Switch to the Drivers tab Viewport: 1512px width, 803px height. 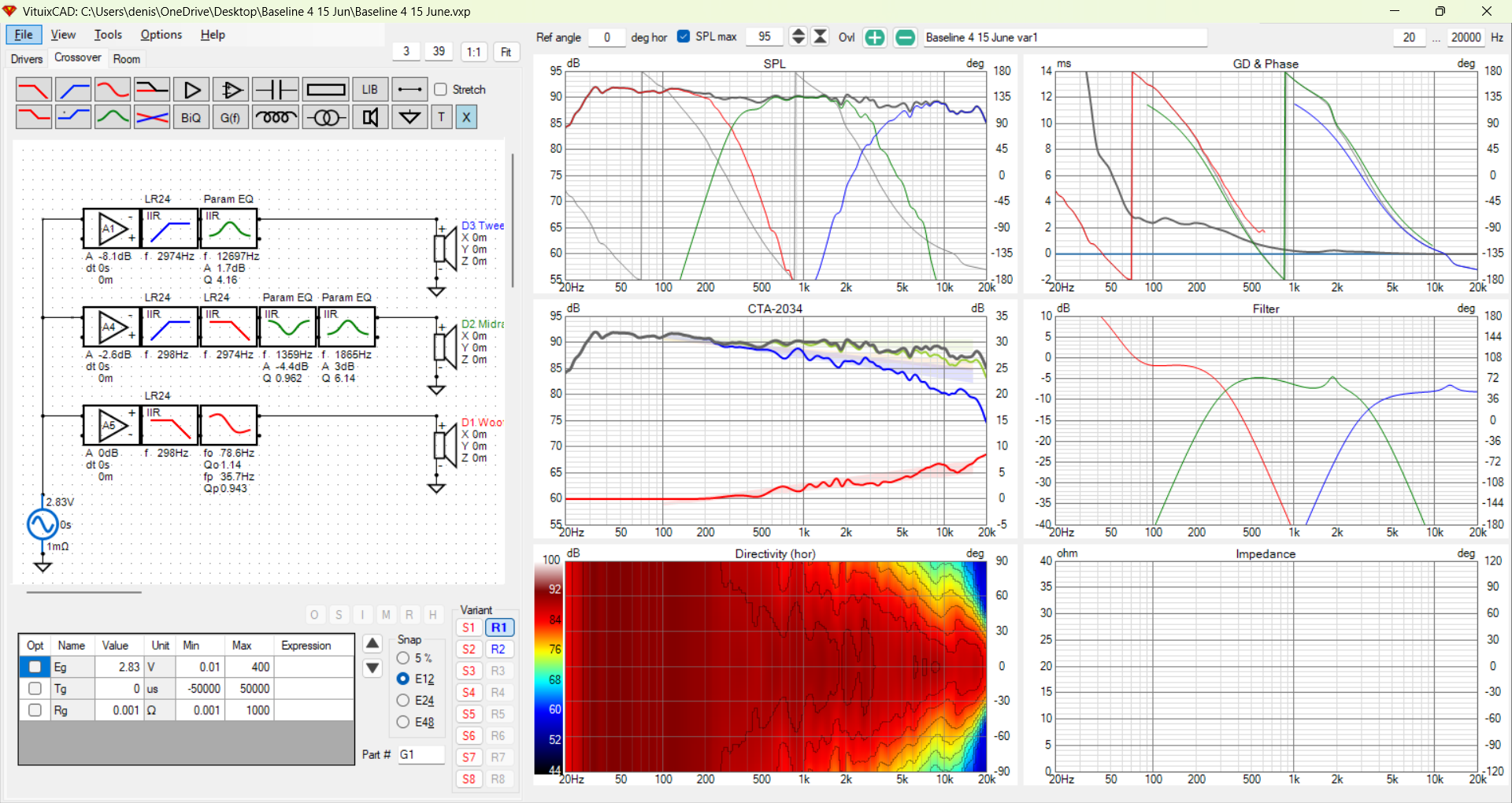27,59
